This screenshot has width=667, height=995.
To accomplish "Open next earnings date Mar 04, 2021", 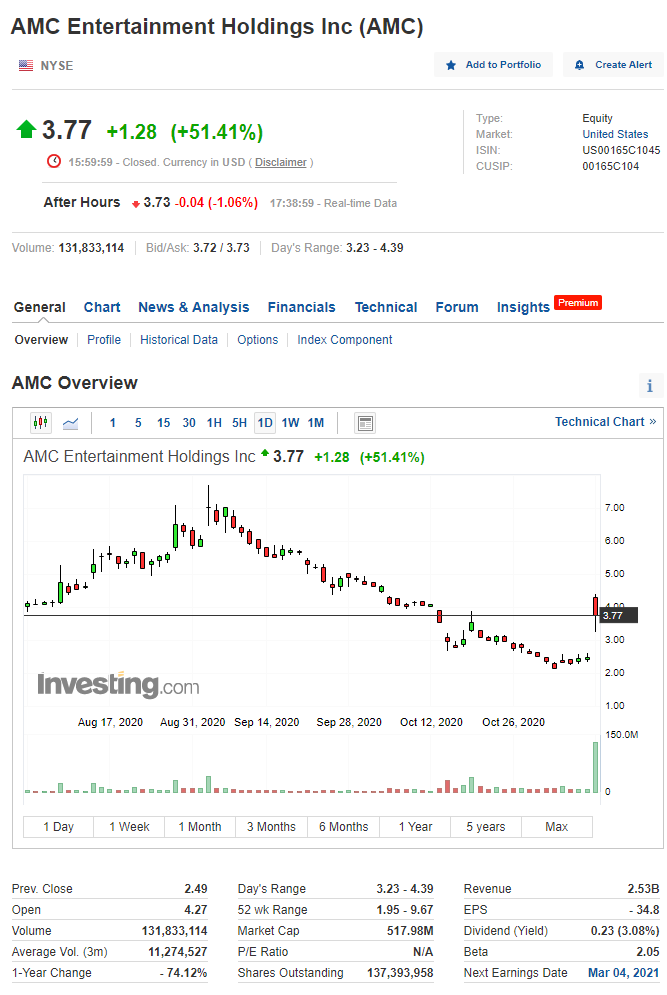I will coord(623,973).
